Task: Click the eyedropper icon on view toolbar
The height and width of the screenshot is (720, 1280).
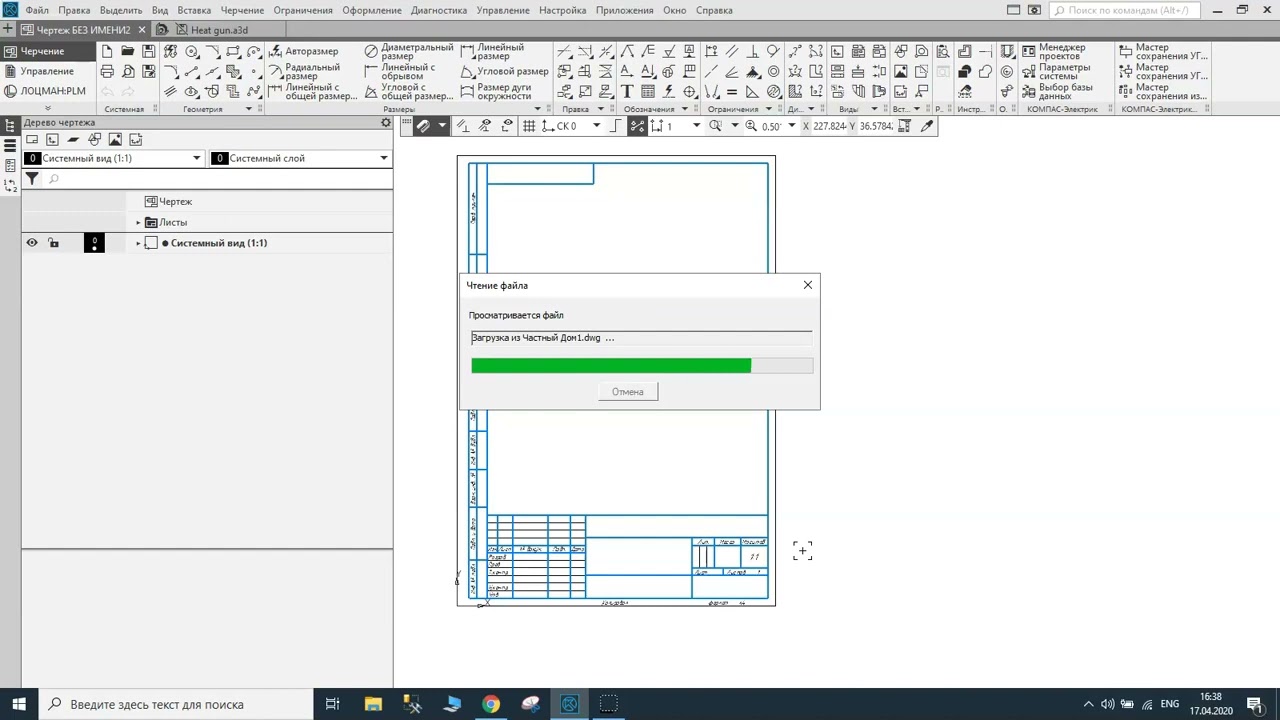Action: [x=927, y=126]
